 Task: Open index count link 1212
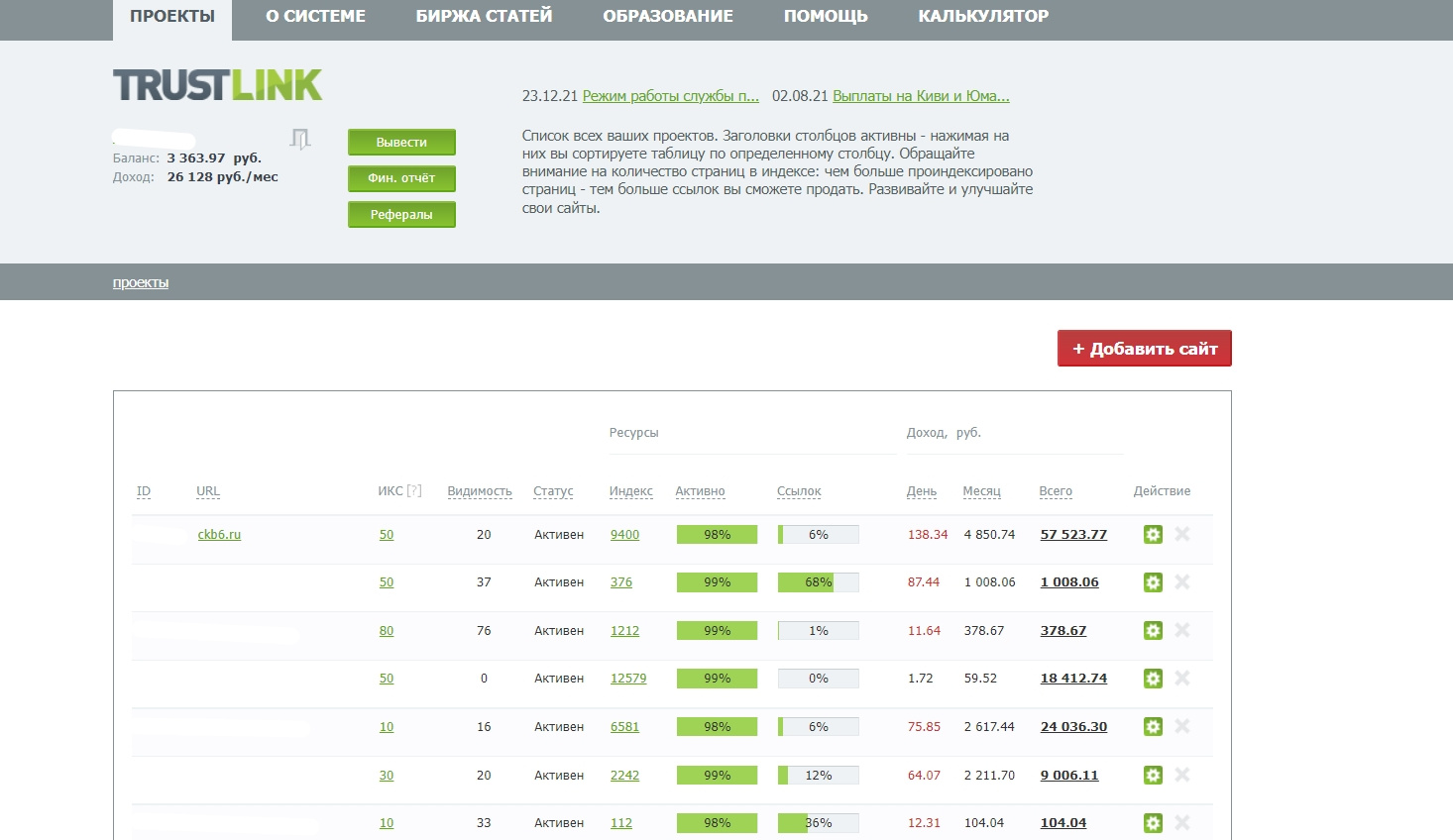click(x=624, y=631)
